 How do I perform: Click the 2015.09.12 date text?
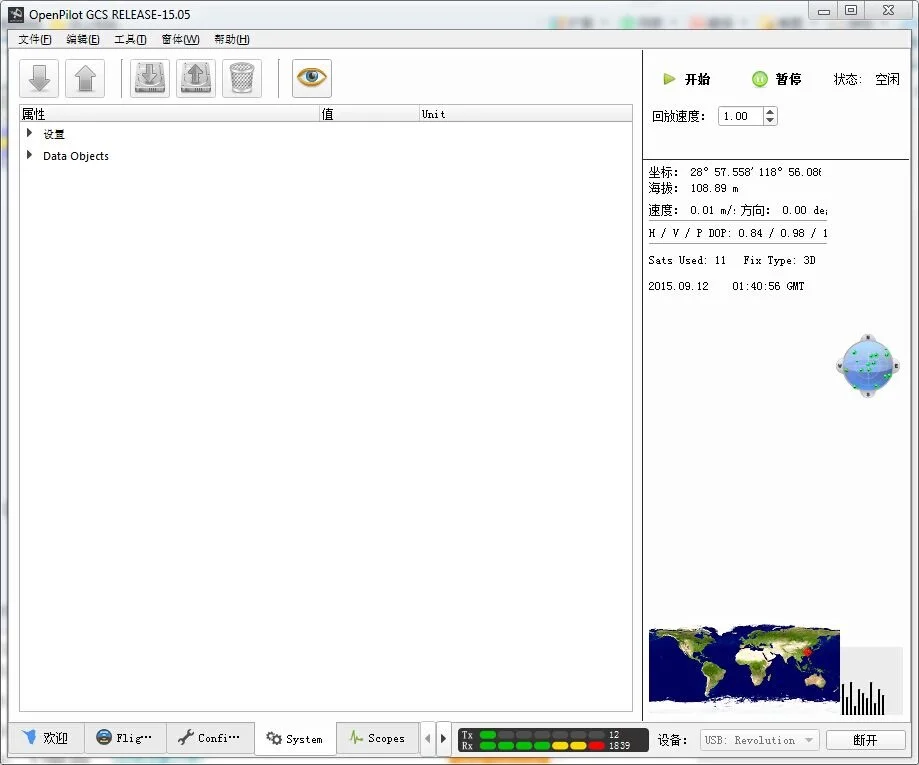(x=678, y=286)
